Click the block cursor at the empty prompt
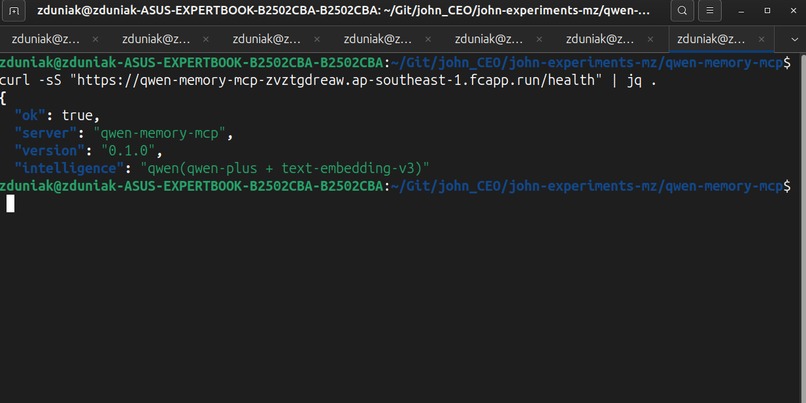The width and height of the screenshot is (806, 403). [x=10, y=204]
